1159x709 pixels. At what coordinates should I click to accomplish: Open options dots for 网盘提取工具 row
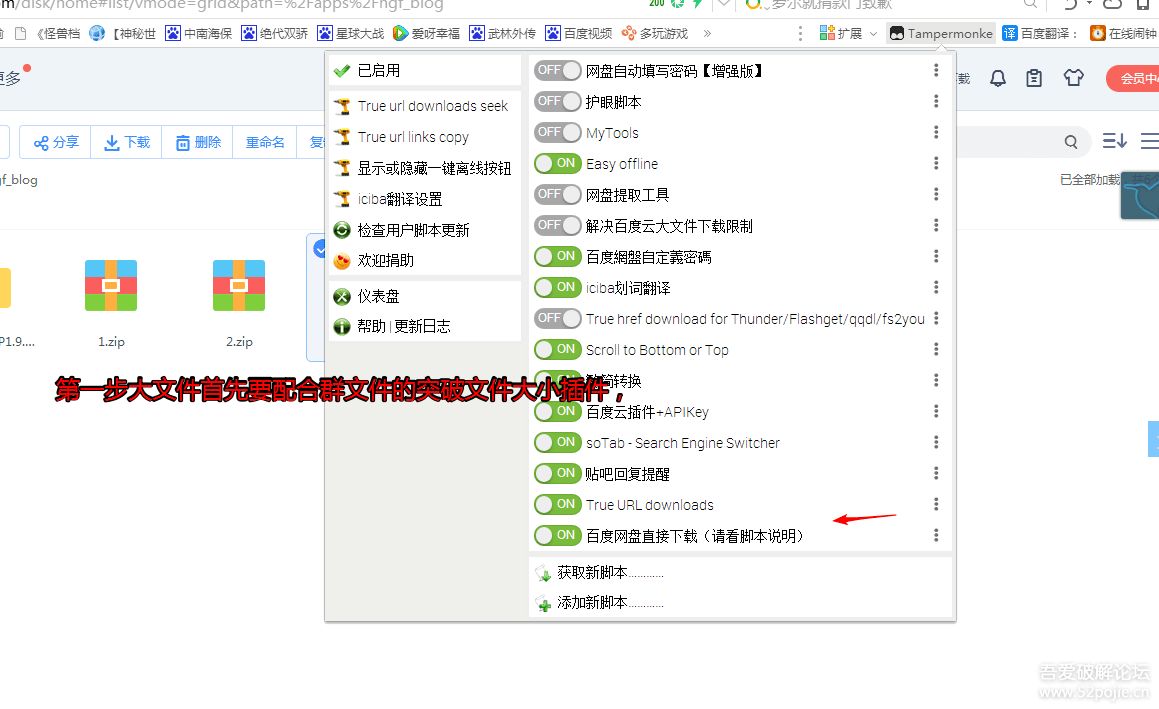coord(936,194)
